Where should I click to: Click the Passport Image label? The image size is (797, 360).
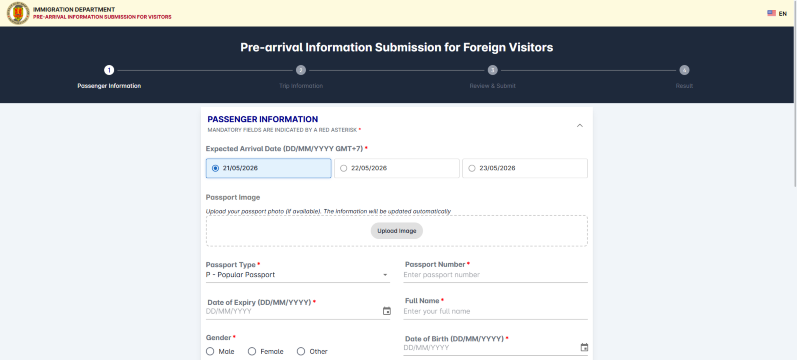[x=233, y=197]
